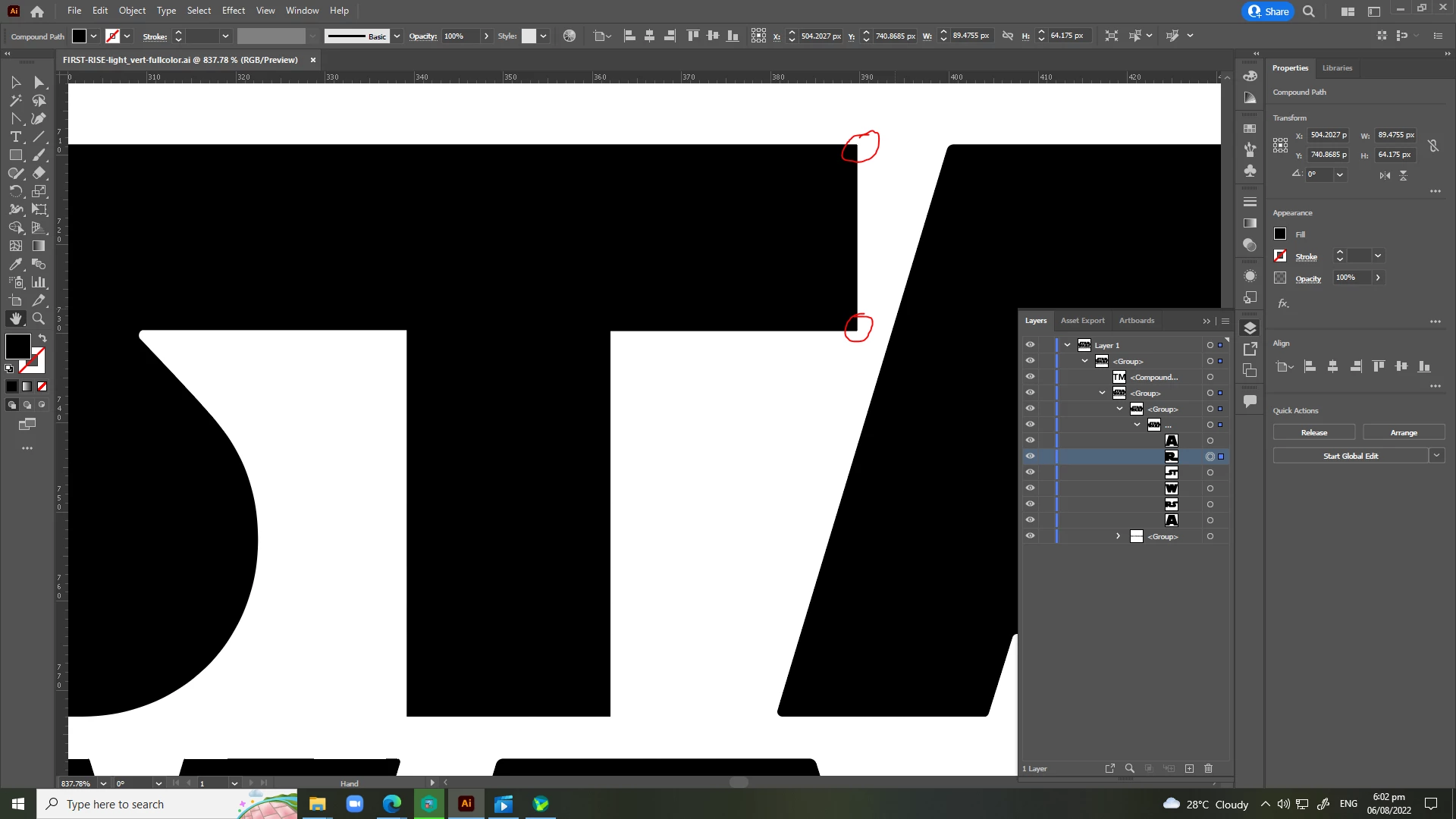
Task: Click the Start Global Edit button
Action: (1350, 456)
